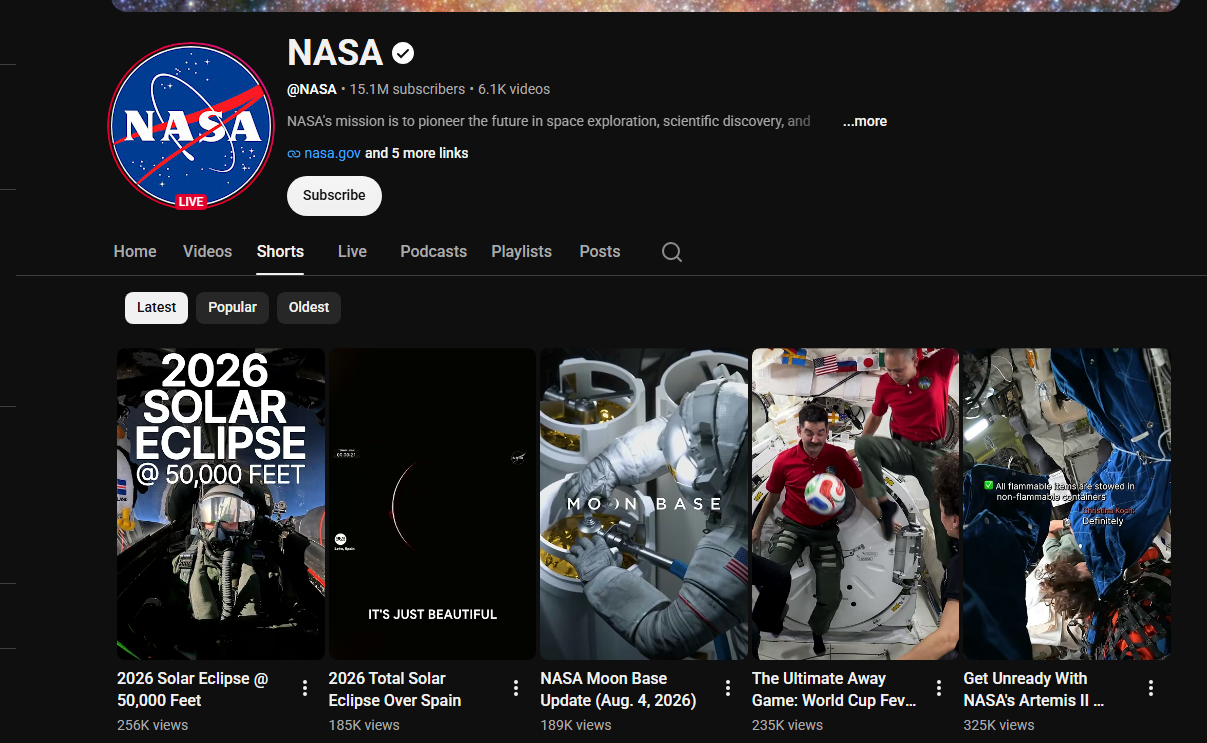Click '189K views' under Moon Base short
Viewport: 1207px width, 743px height.
(x=576, y=725)
